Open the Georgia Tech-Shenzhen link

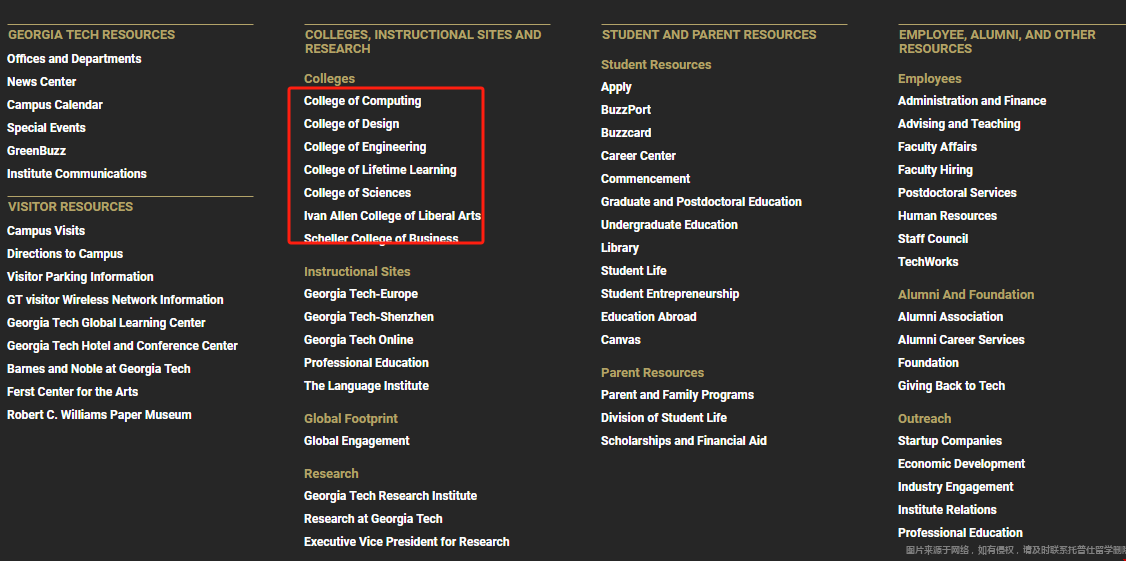point(369,317)
